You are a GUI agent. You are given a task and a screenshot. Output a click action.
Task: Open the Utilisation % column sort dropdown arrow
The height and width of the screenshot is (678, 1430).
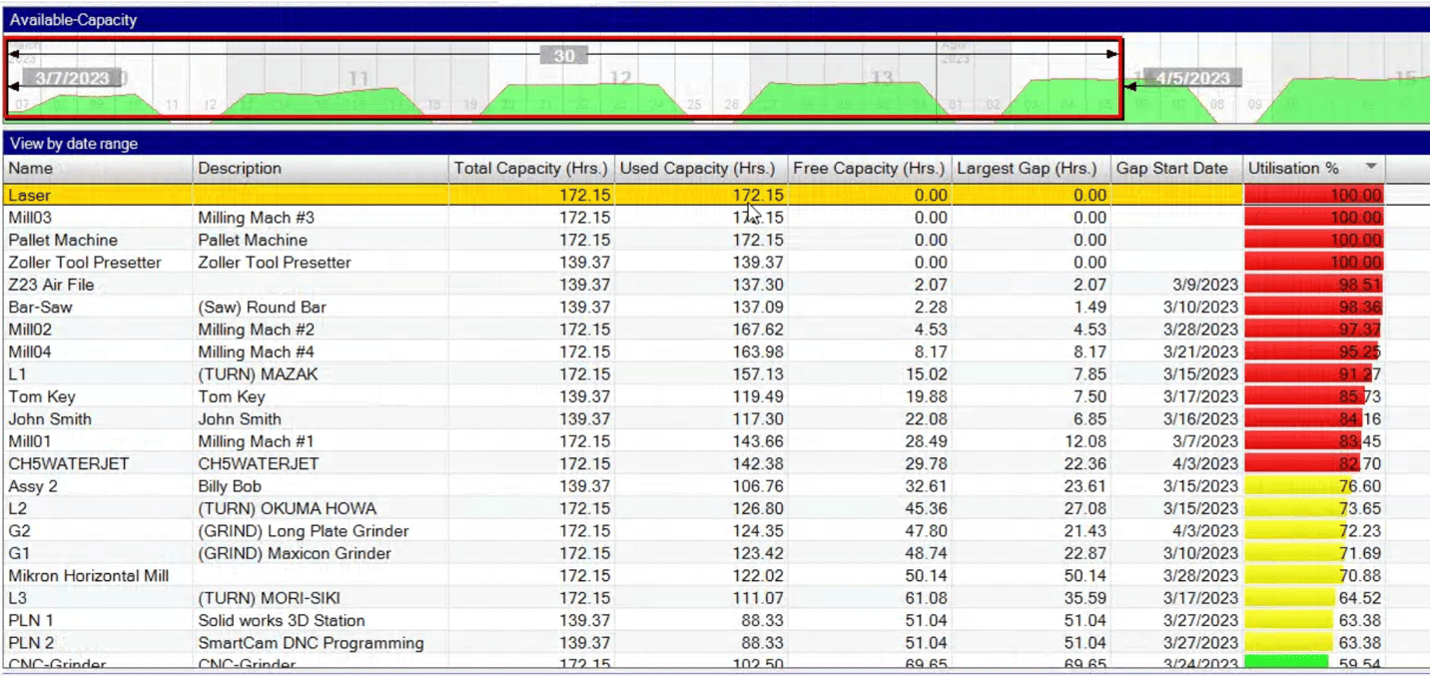coord(1371,168)
